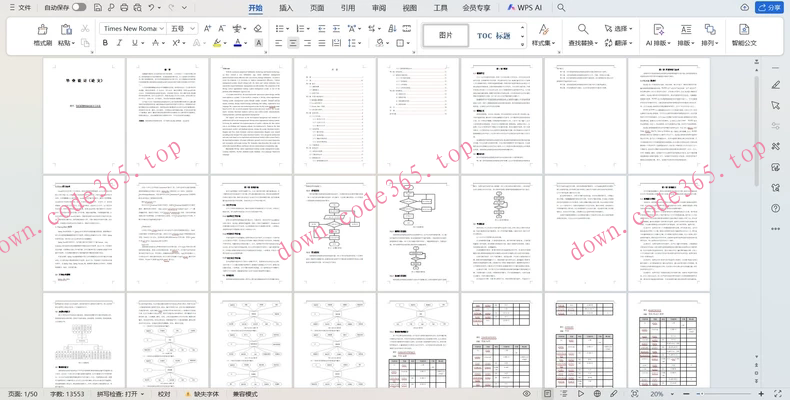Expand the highlight color dropdown arrow
The height and width of the screenshot is (400, 790).
pyautogui.click(x=224, y=43)
